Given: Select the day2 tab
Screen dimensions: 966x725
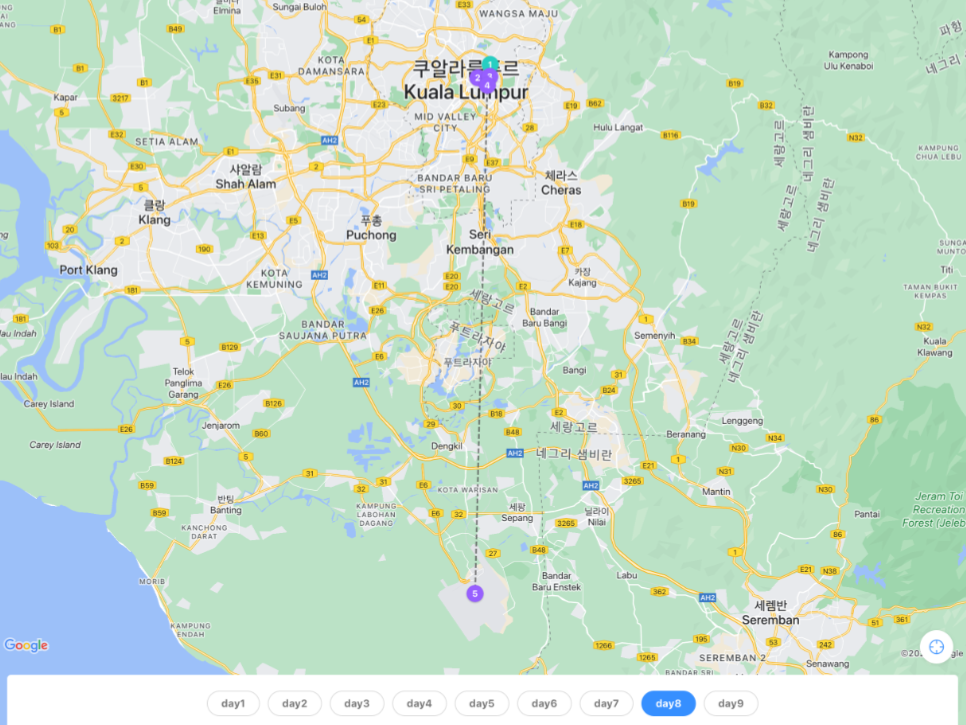Looking at the screenshot, I should (294, 703).
